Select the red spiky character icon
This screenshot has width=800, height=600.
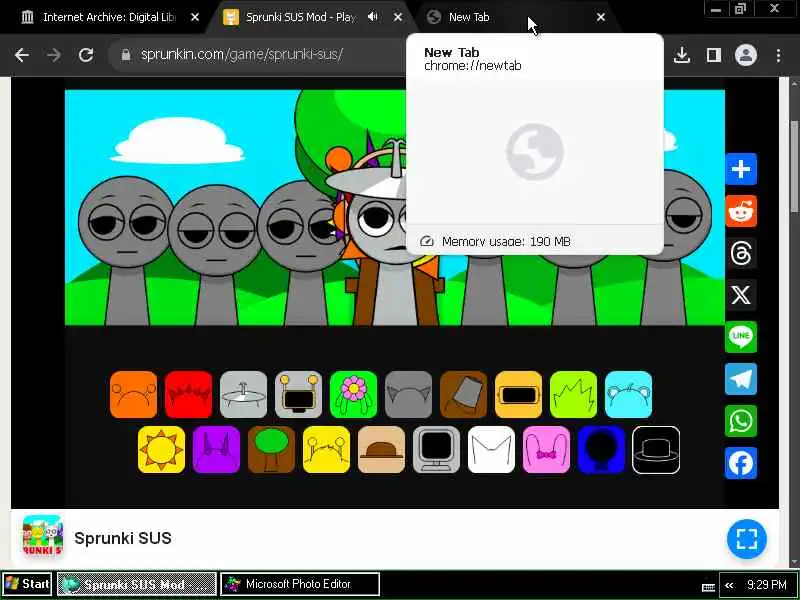click(x=188, y=394)
